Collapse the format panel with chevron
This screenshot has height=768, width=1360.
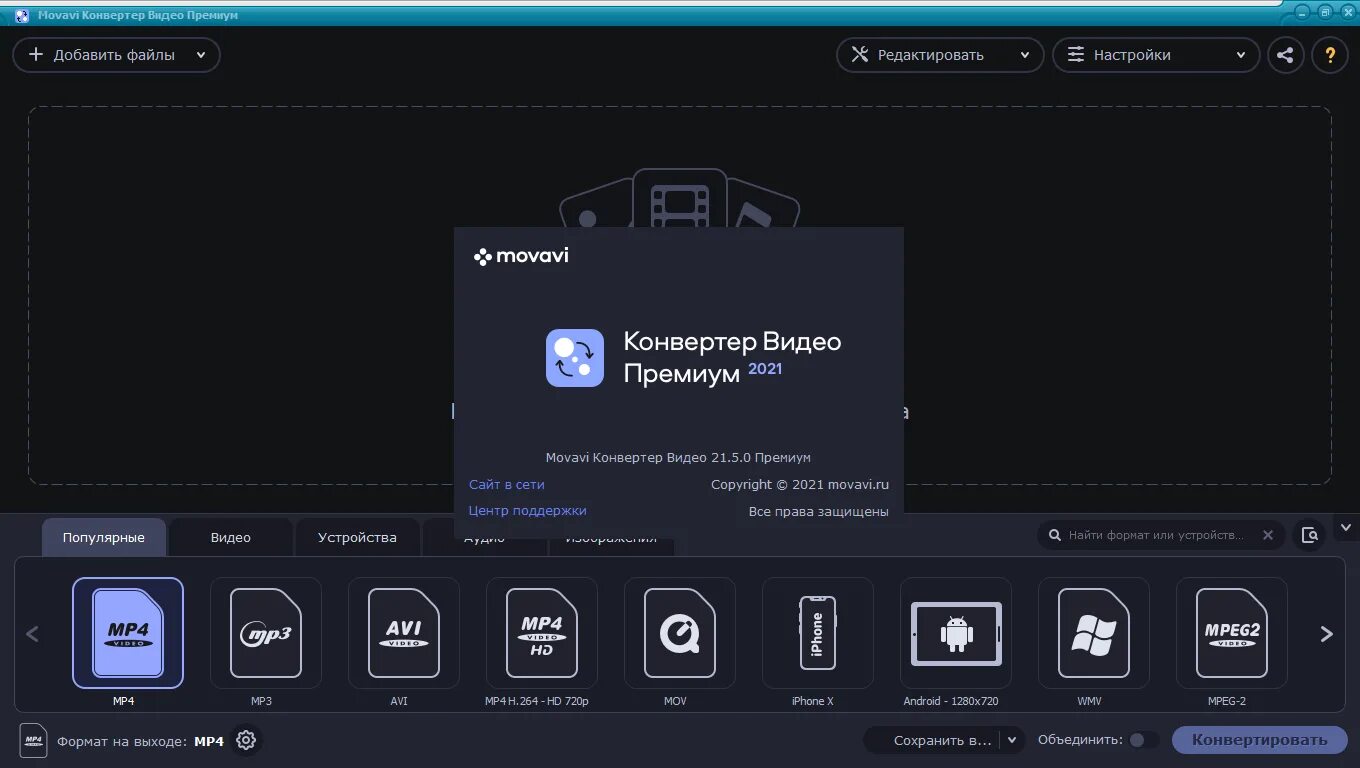[1345, 527]
